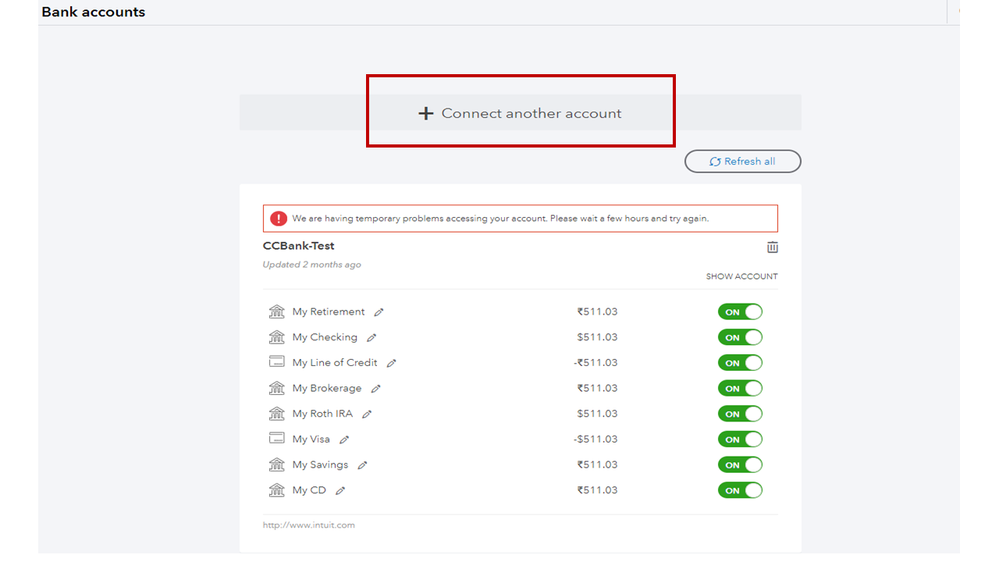Click Connect another account
The width and height of the screenshot is (999, 562).
click(520, 113)
